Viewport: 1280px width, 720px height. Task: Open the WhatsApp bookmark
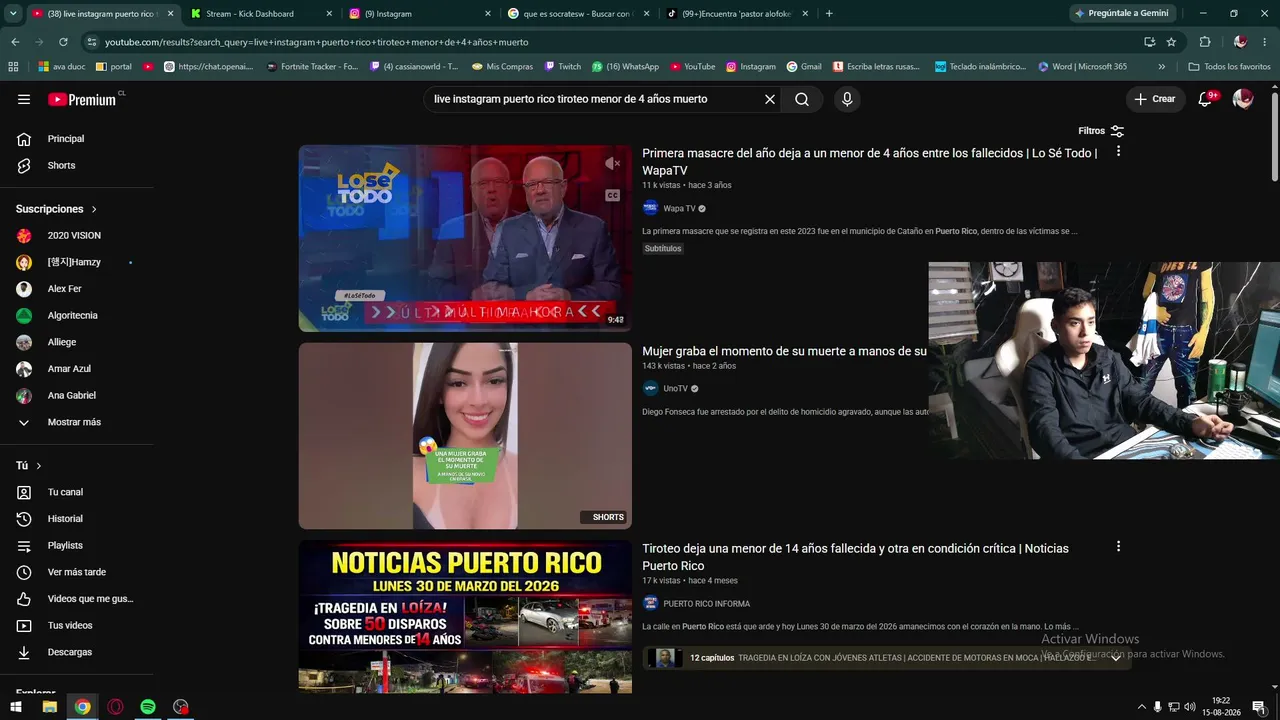[625, 67]
